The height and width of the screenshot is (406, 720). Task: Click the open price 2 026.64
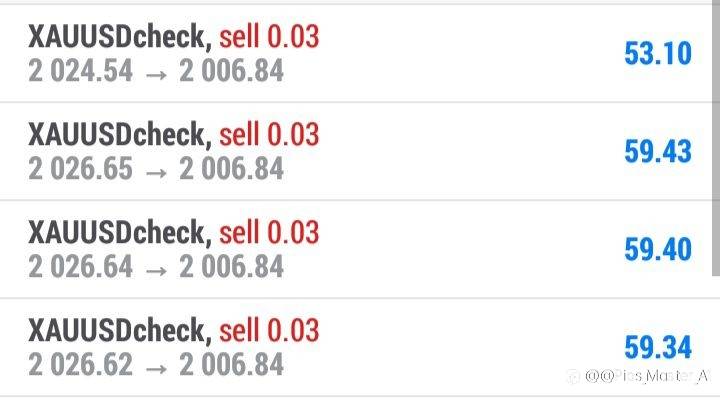80,266
